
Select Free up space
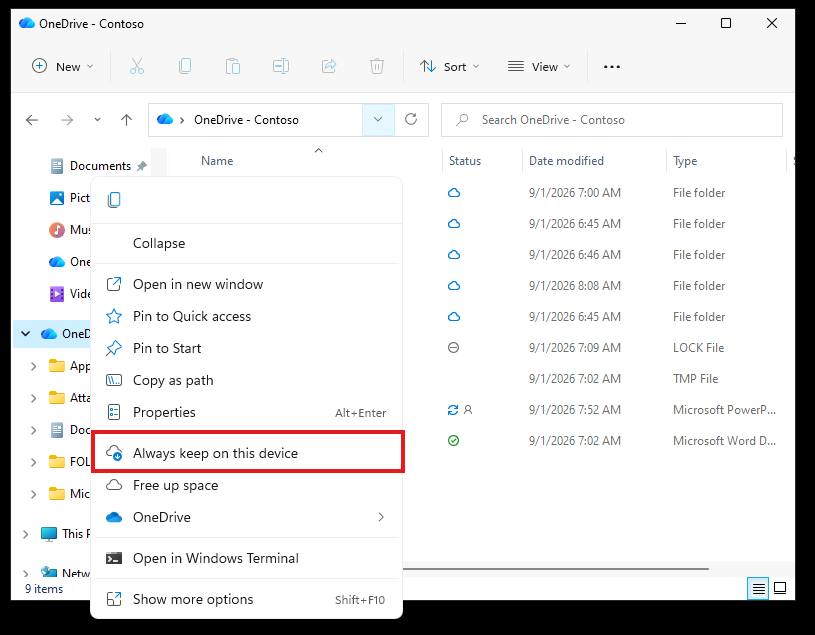(247, 485)
